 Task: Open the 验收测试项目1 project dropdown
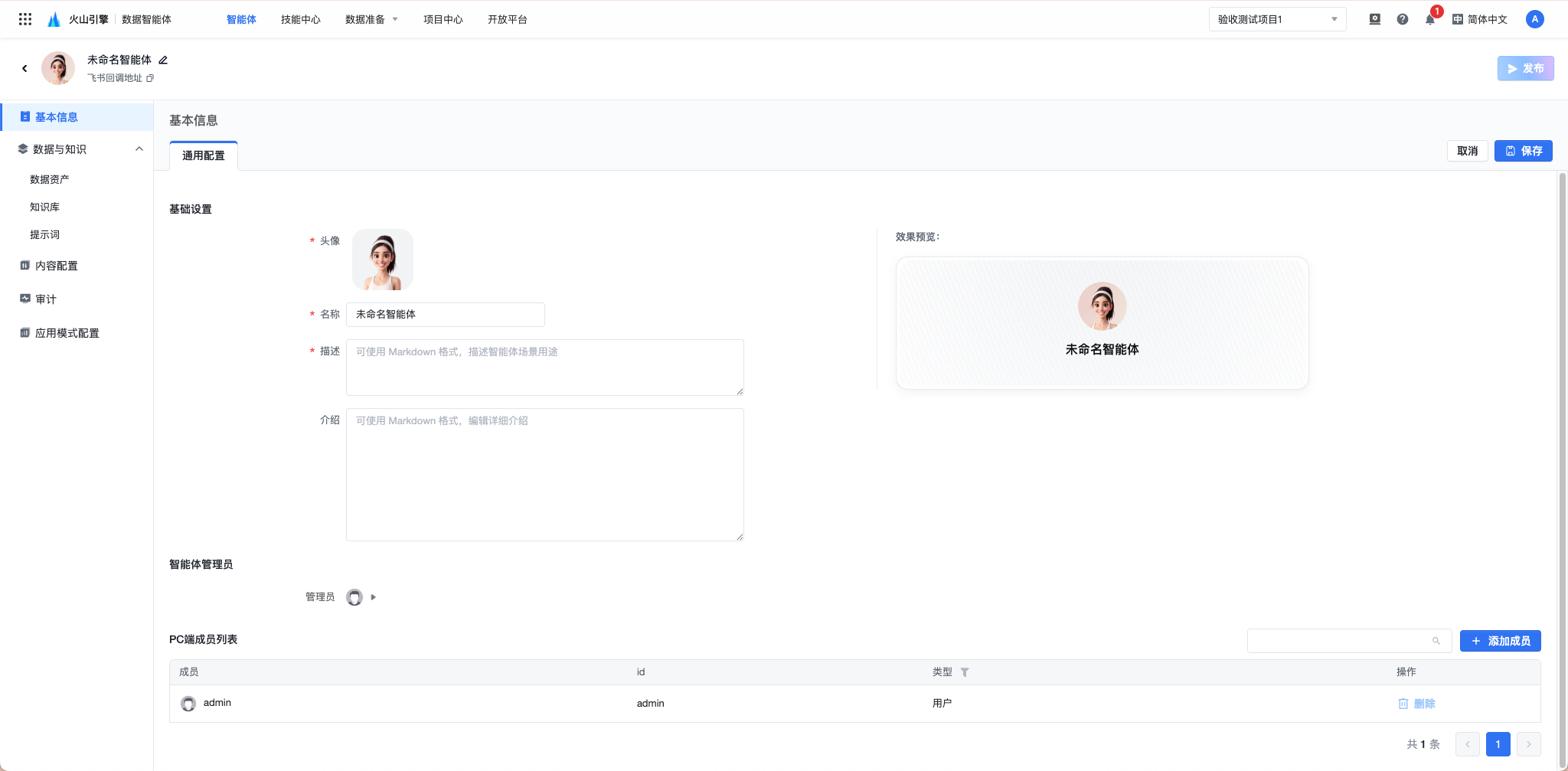[1277, 19]
